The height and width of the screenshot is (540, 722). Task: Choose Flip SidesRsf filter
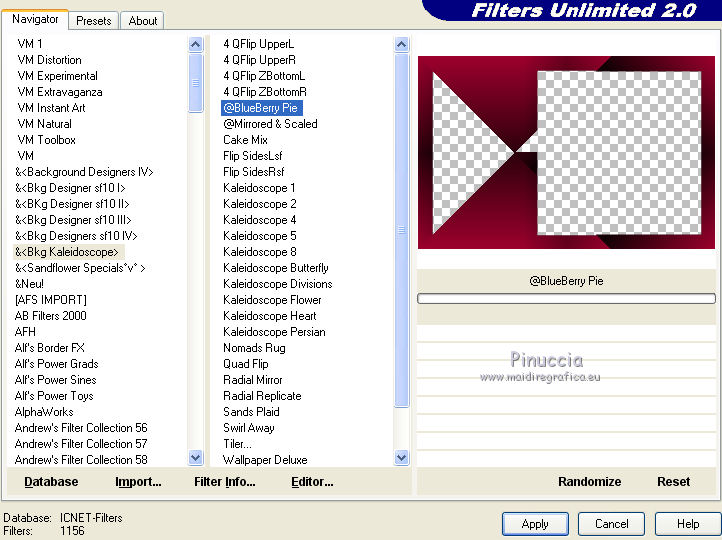pyautogui.click(x=254, y=172)
